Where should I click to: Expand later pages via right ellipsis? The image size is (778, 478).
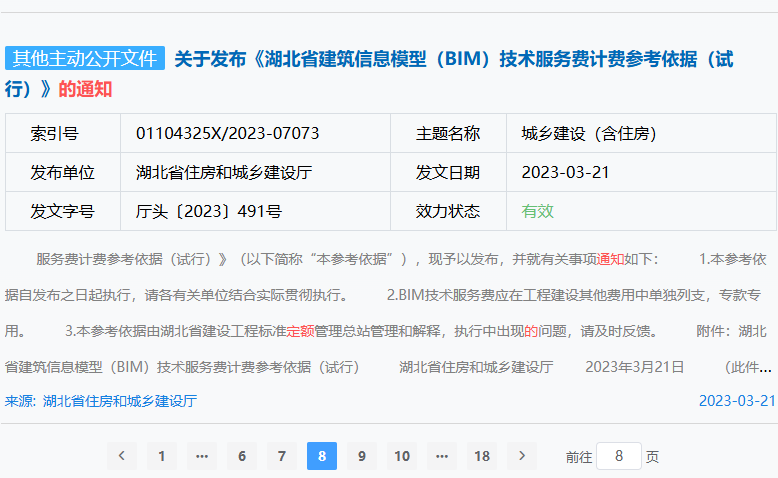(442, 456)
